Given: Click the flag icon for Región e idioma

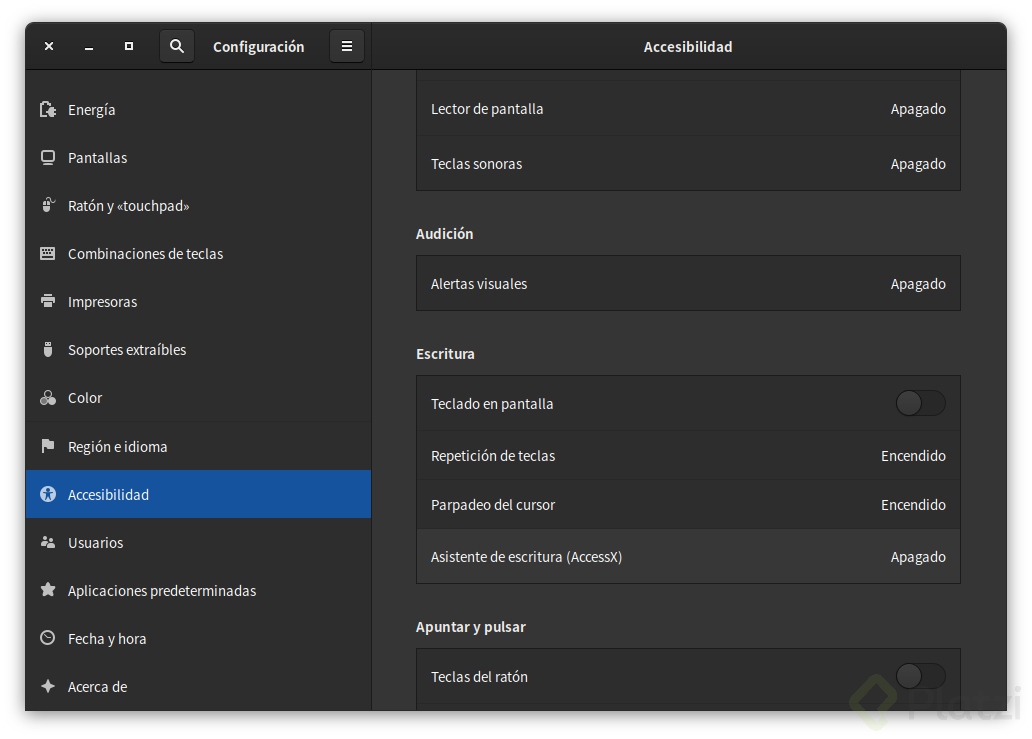Looking at the screenshot, I should [47, 446].
